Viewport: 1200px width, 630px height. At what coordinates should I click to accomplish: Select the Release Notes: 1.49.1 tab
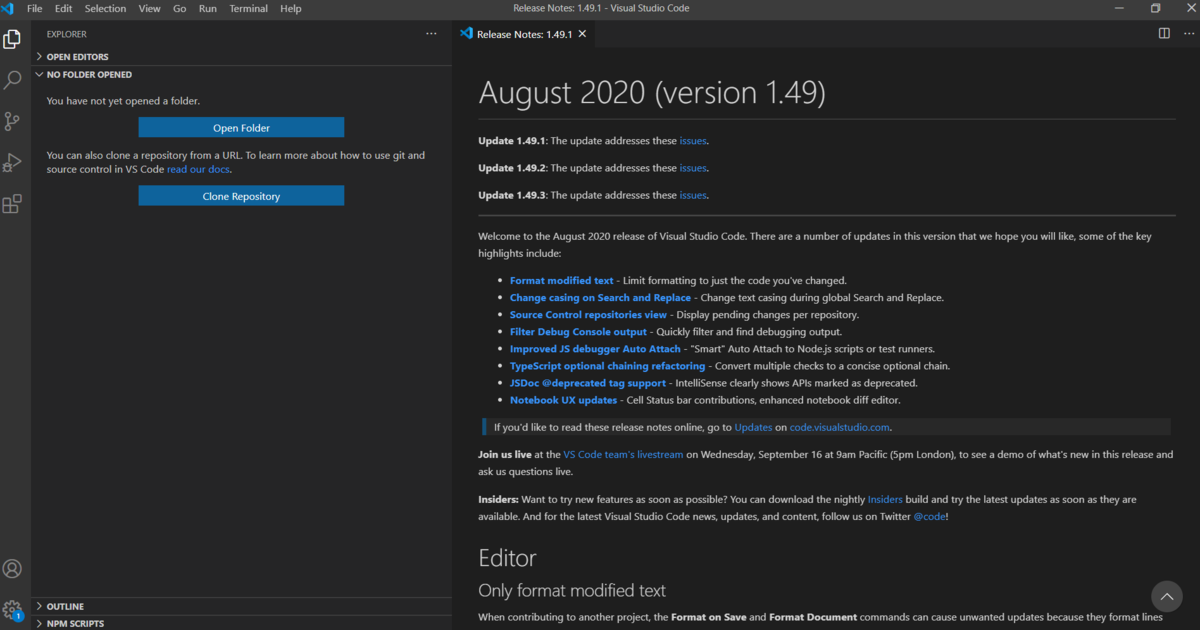click(524, 34)
